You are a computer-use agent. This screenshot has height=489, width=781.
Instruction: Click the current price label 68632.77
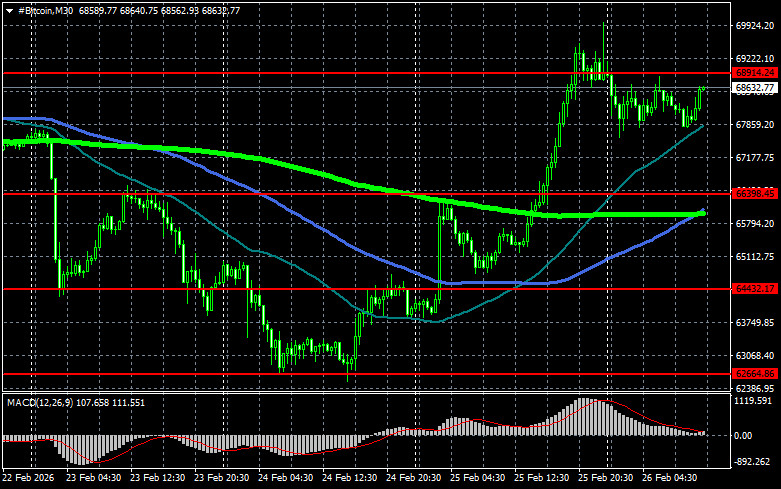pos(756,88)
